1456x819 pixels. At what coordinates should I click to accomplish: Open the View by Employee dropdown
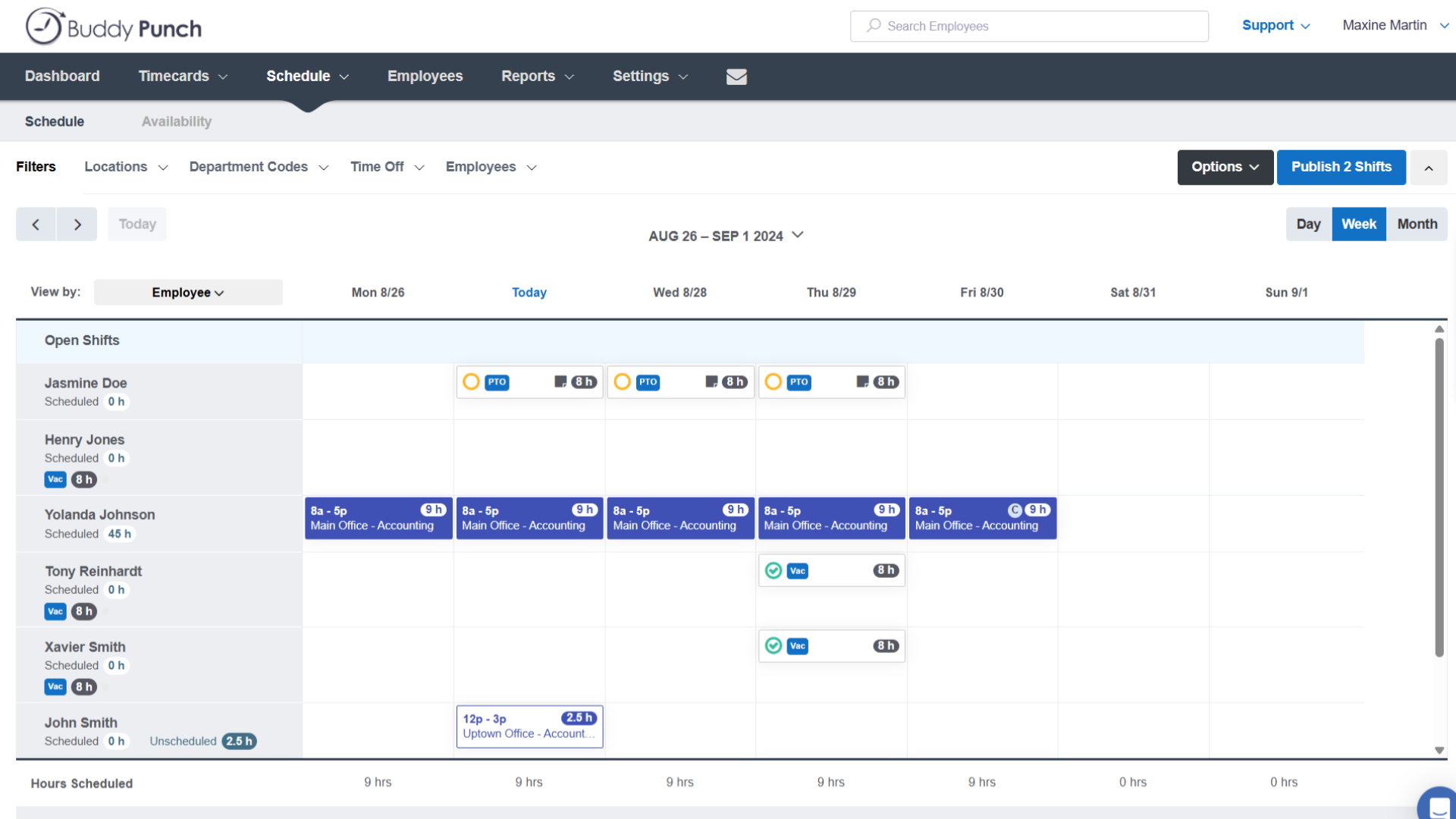pos(188,293)
